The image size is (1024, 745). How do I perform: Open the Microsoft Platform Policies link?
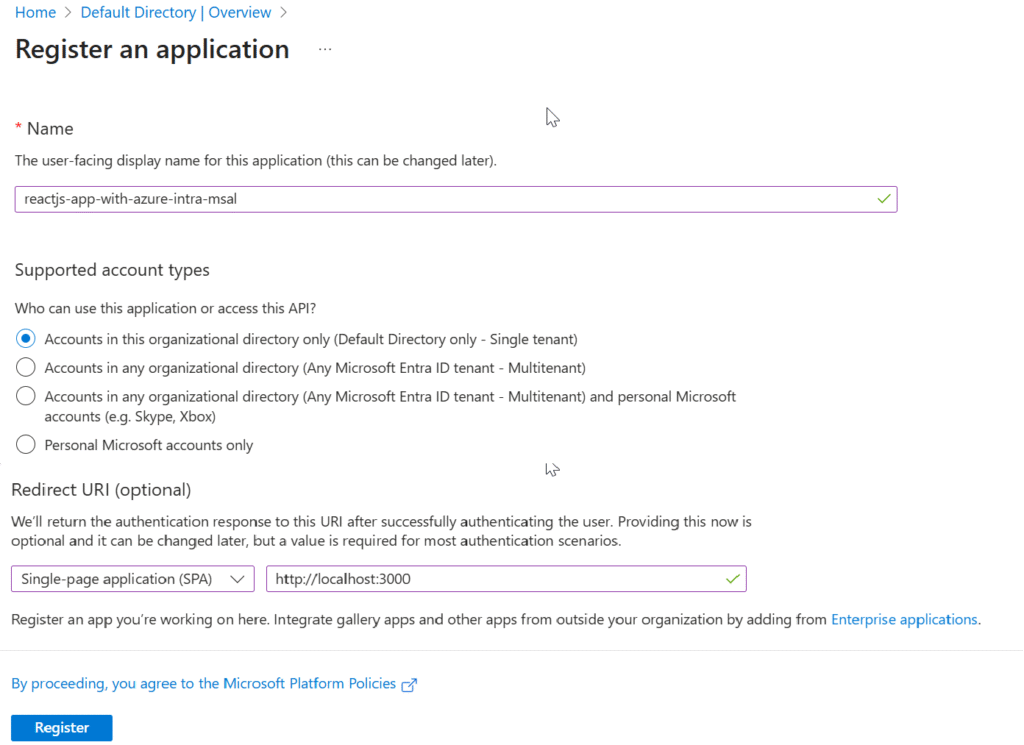pos(204,684)
